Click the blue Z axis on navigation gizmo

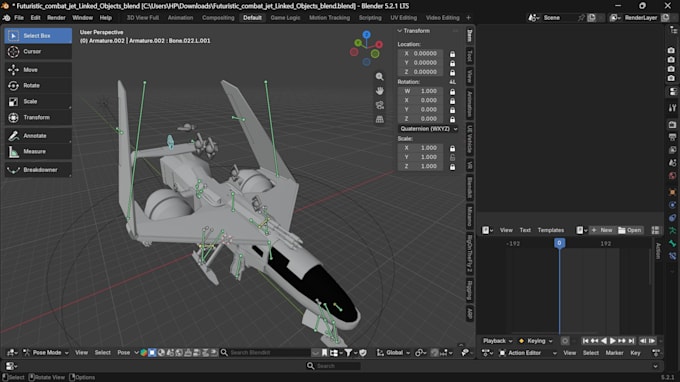point(367,34)
